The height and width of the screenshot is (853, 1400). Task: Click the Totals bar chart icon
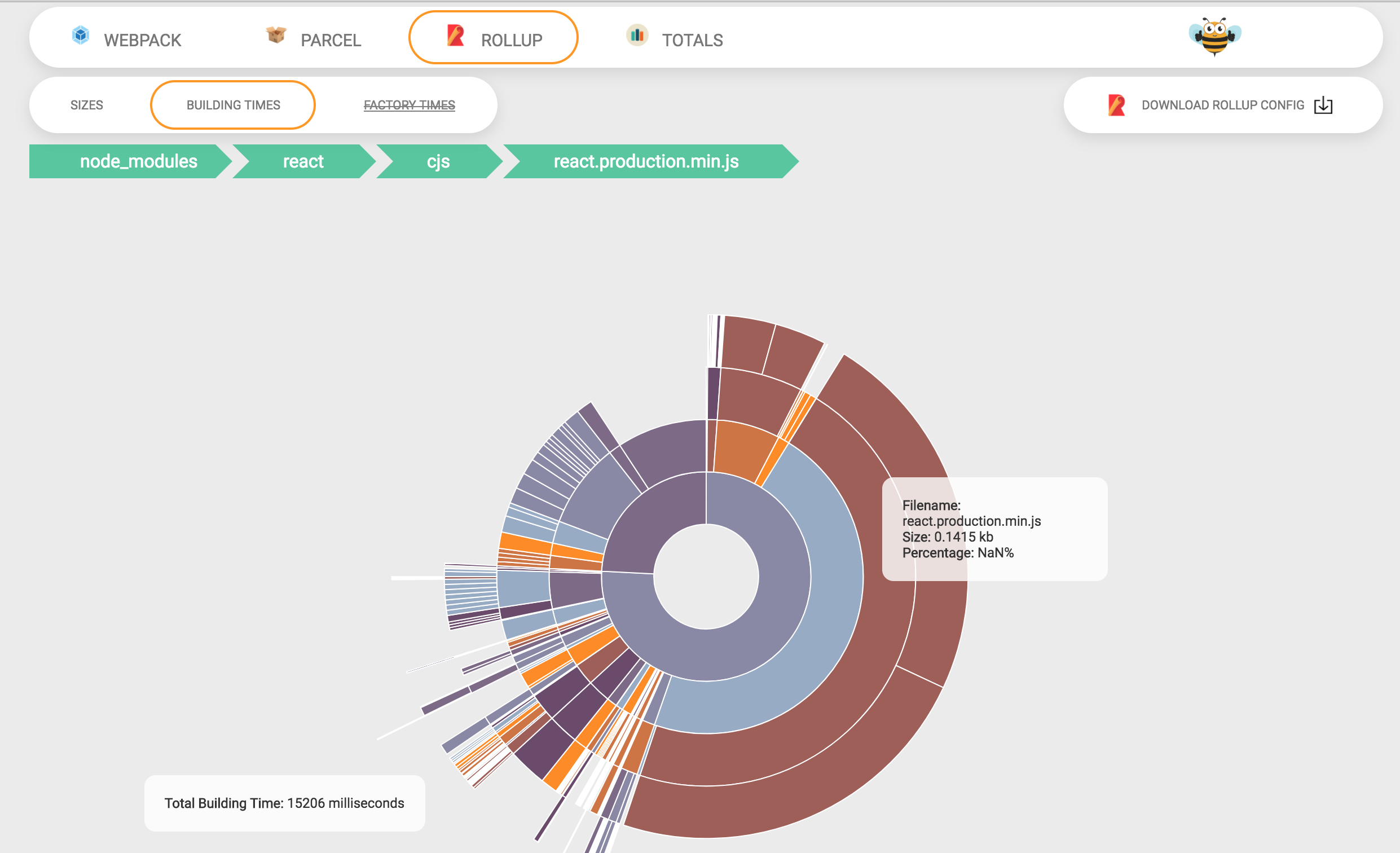(637, 35)
